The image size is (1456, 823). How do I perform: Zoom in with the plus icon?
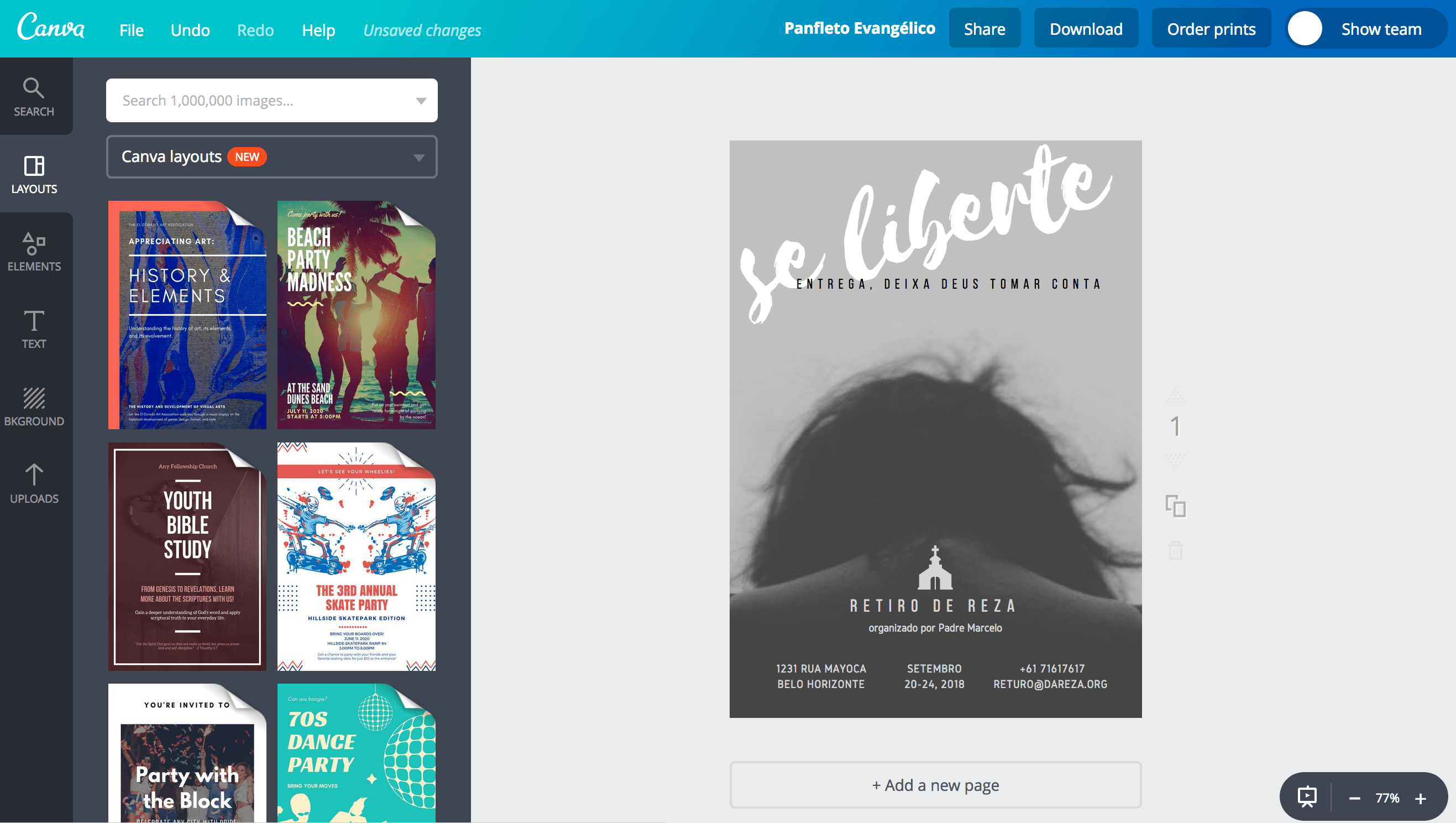(x=1421, y=798)
